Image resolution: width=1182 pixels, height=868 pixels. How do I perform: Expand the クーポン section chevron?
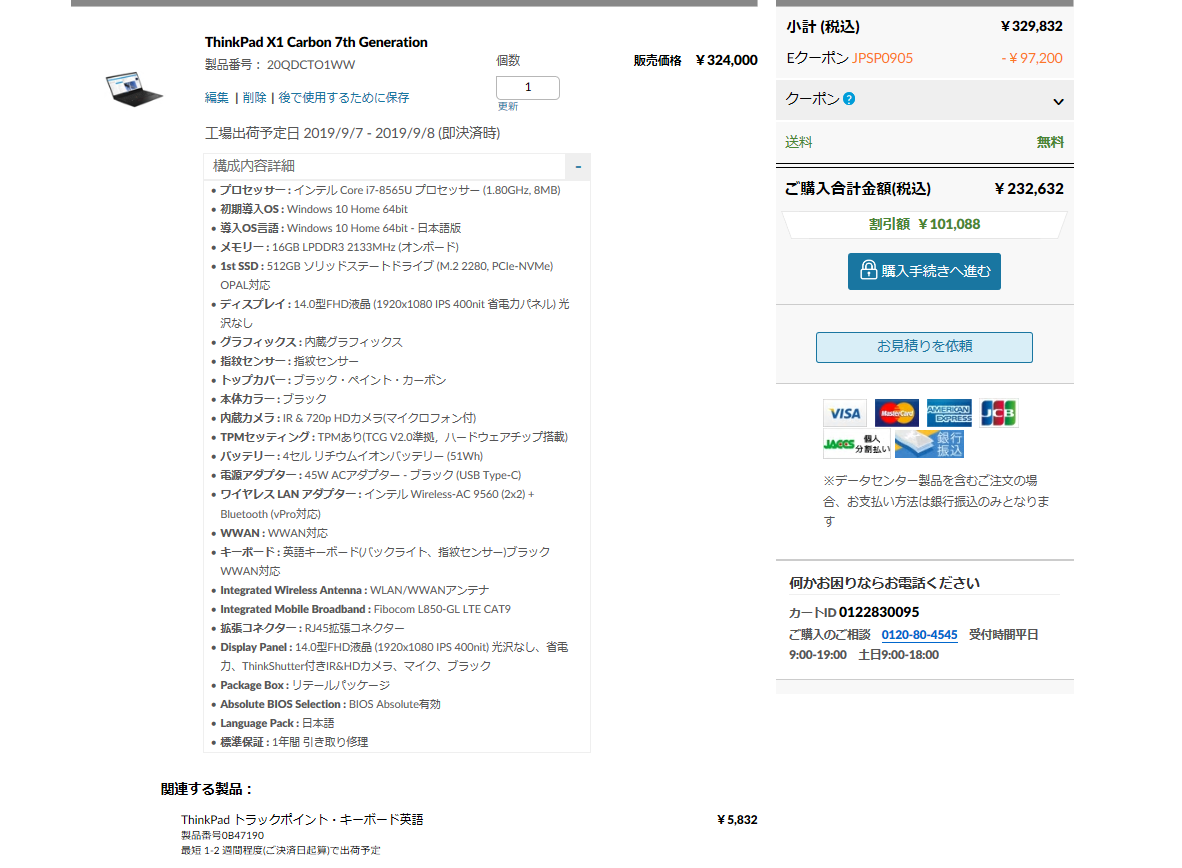point(1058,101)
